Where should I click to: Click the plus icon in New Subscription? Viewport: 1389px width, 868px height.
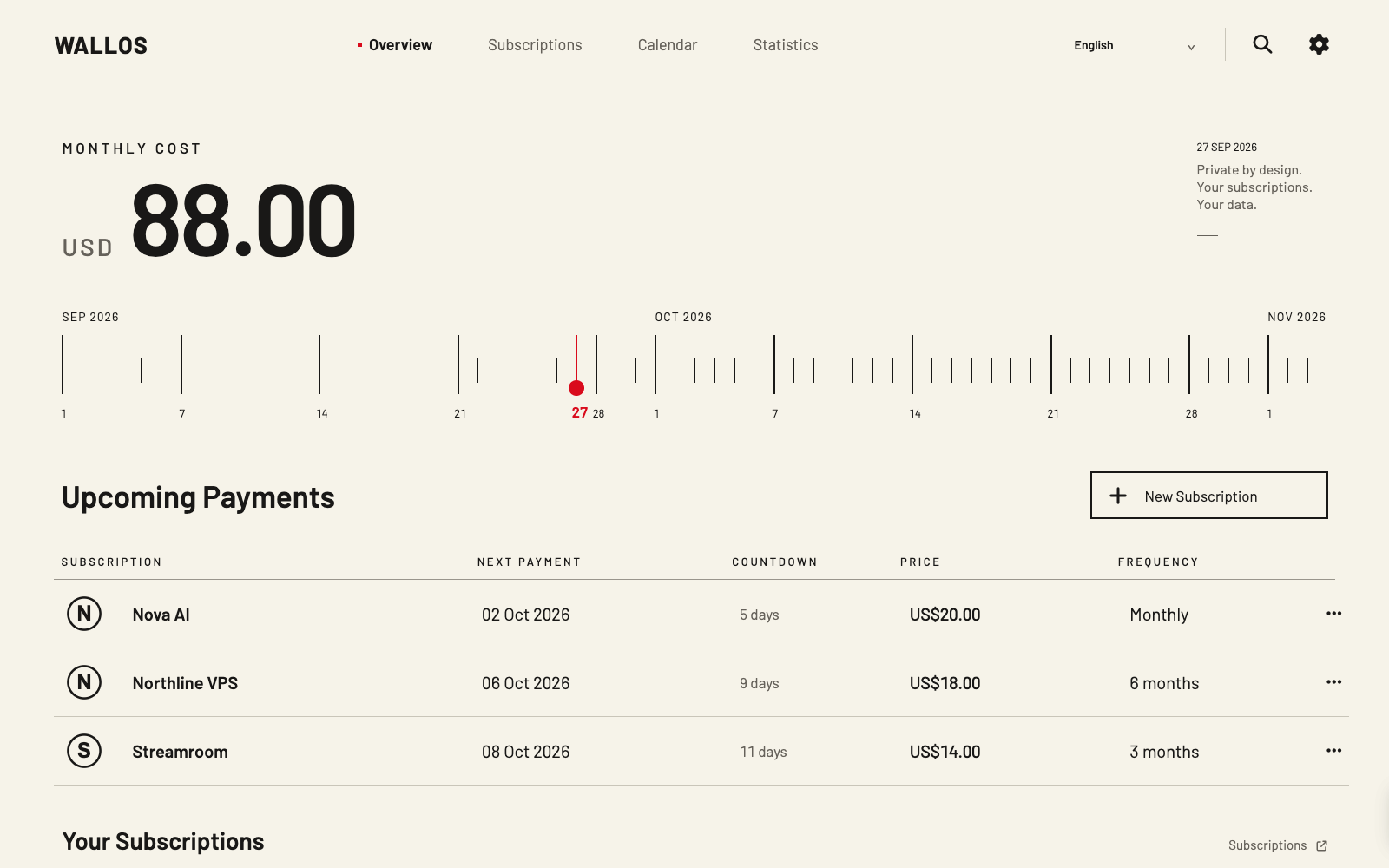click(x=1118, y=496)
